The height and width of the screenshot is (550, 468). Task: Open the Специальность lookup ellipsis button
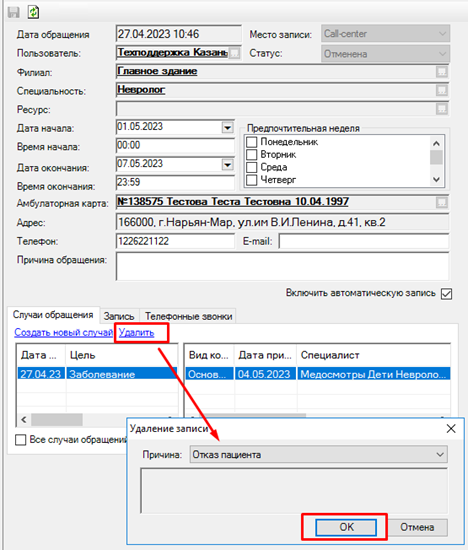(442, 90)
